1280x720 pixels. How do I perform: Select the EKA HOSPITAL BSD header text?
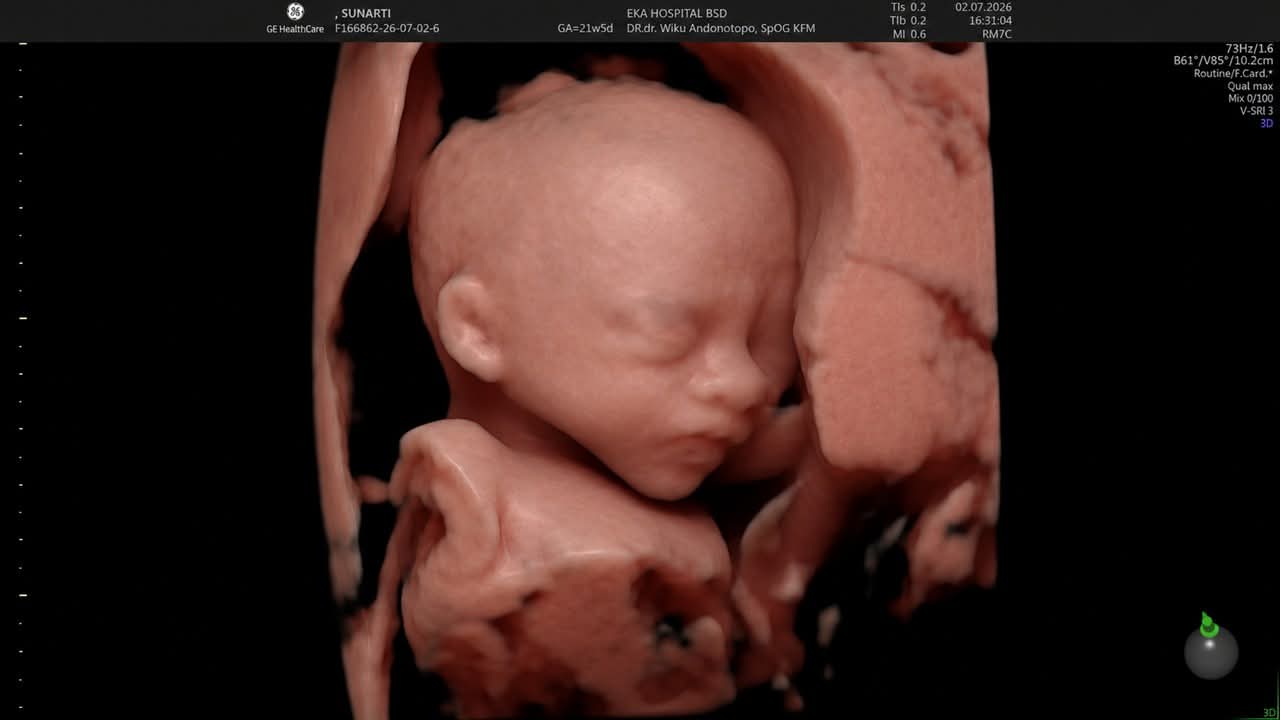[x=676, y=14]
